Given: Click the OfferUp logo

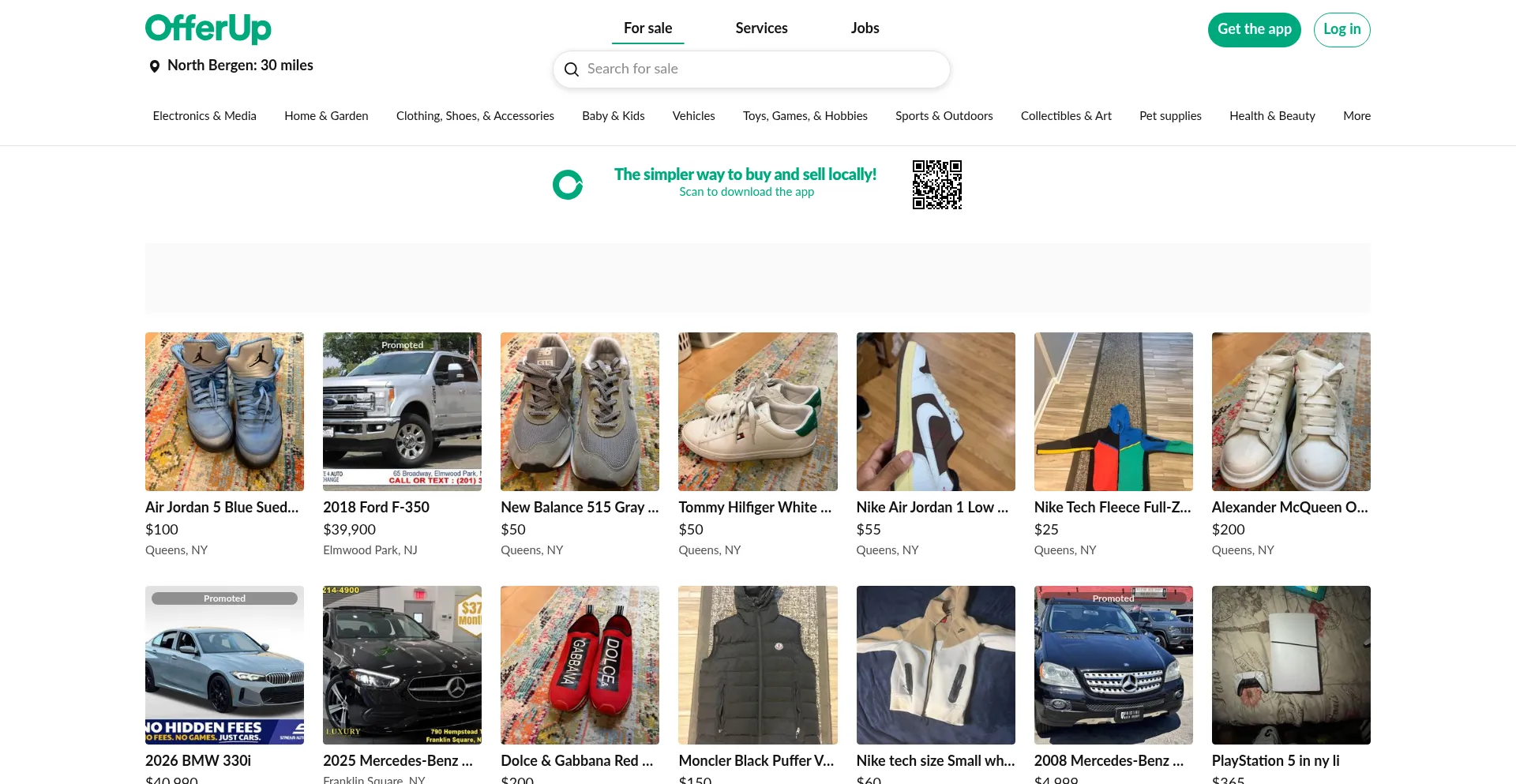Looking at the screenshot, I should [208, 28].
